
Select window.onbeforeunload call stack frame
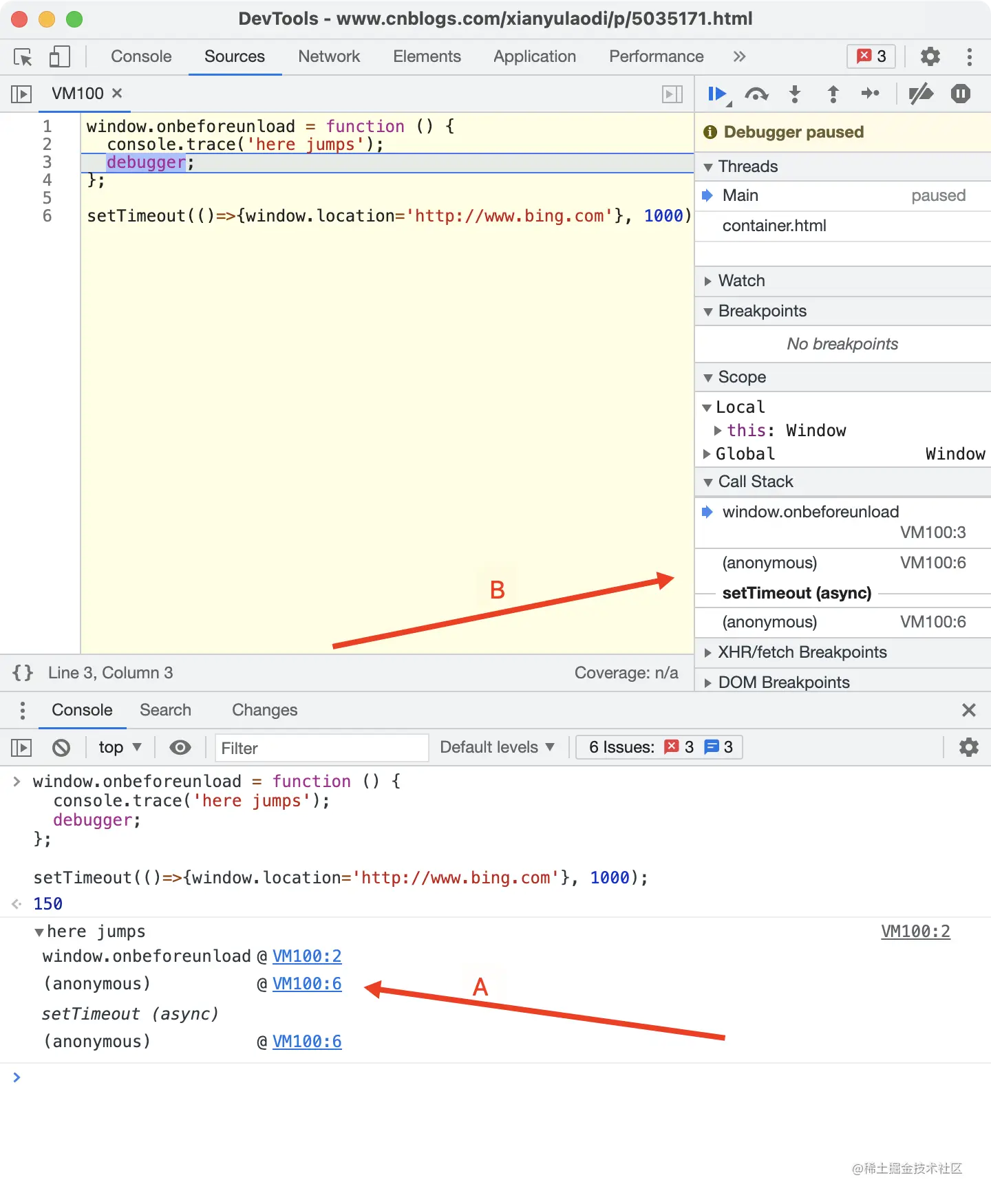pos(843,522)
